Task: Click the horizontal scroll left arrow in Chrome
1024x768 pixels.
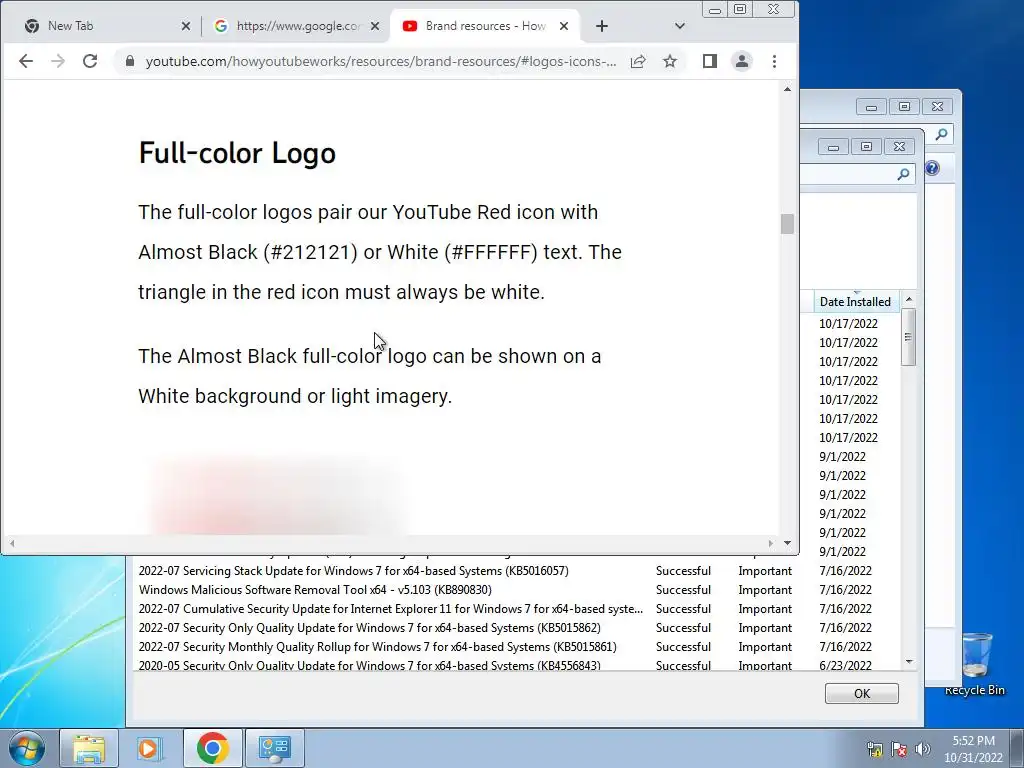Action: (12, 543)
